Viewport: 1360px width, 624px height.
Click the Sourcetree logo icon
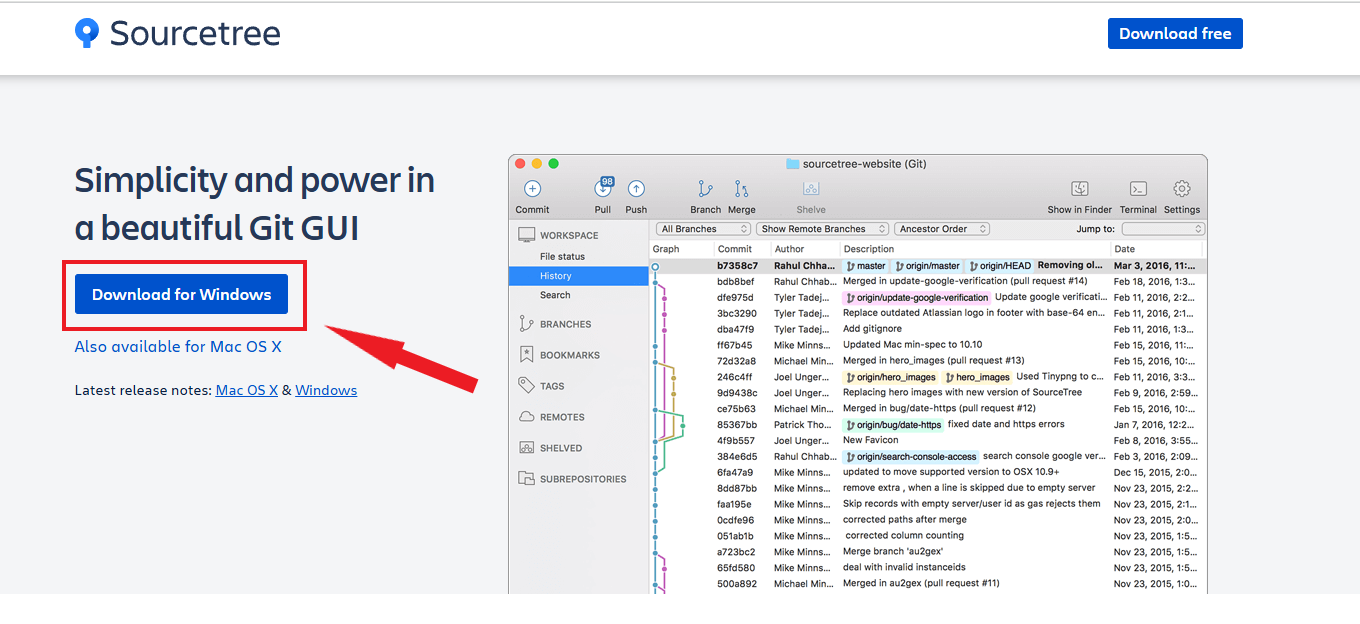[87, 33]
